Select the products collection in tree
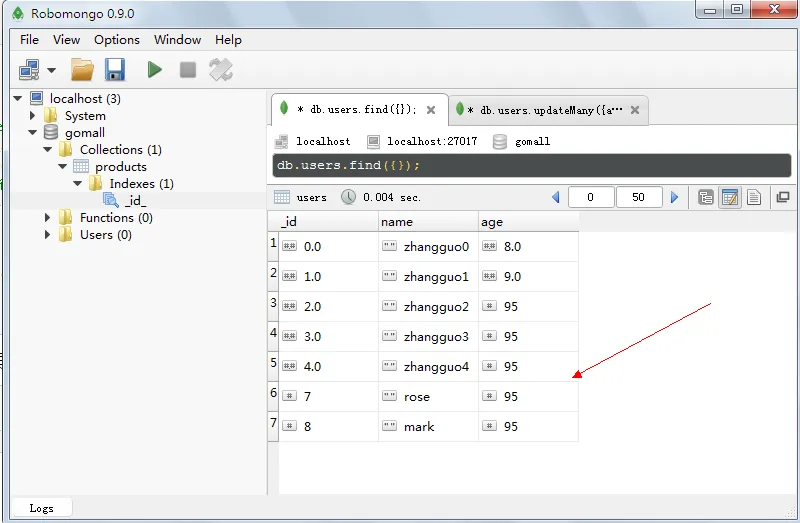This screenshot has height=523, width=800. tap(120, 166)
